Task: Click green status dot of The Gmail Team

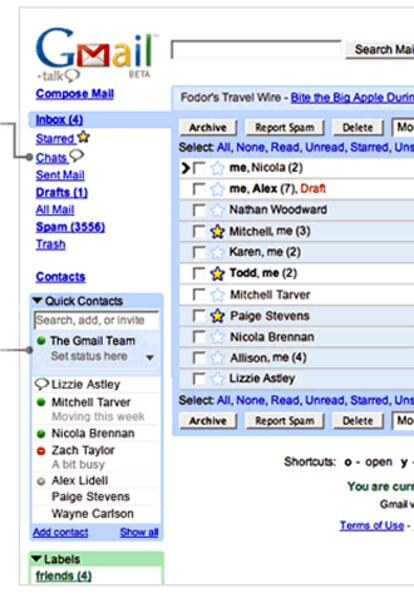Action: (41, 341)
